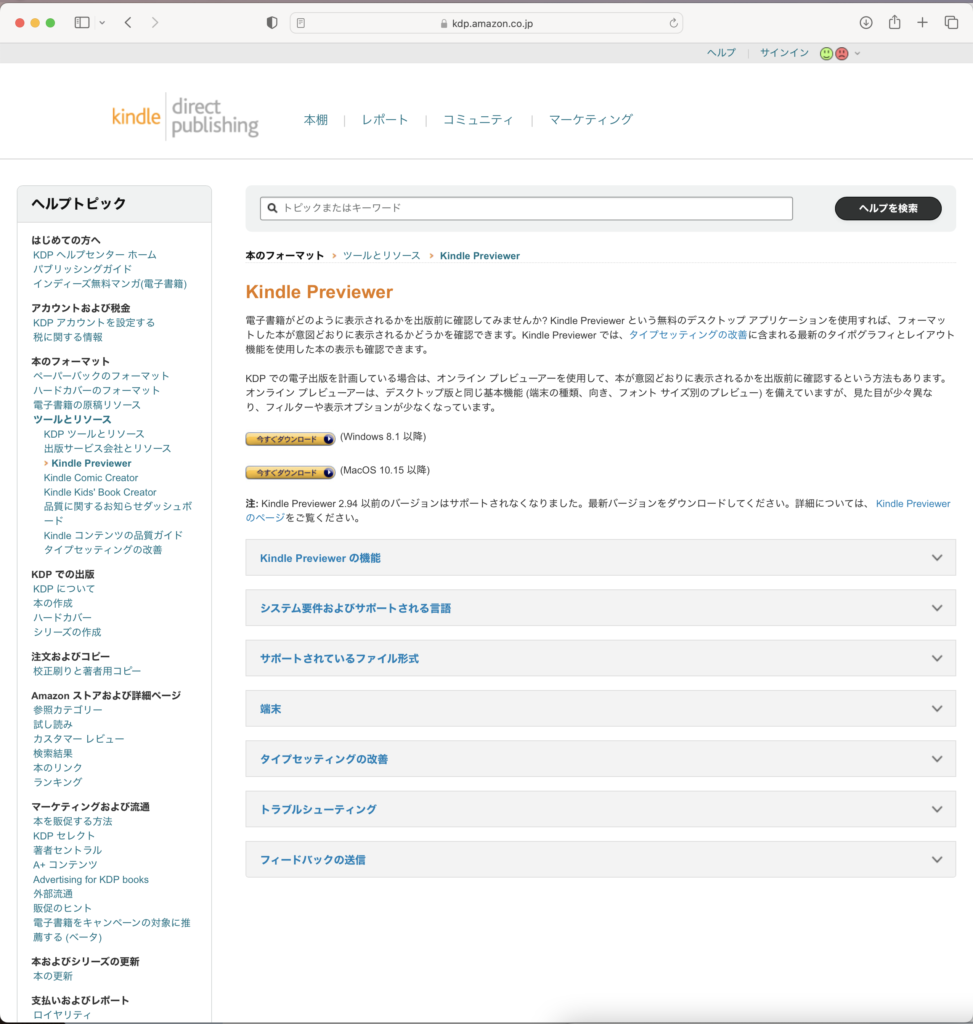Click the Share icon in Safari toolbar

pos(894,22)
